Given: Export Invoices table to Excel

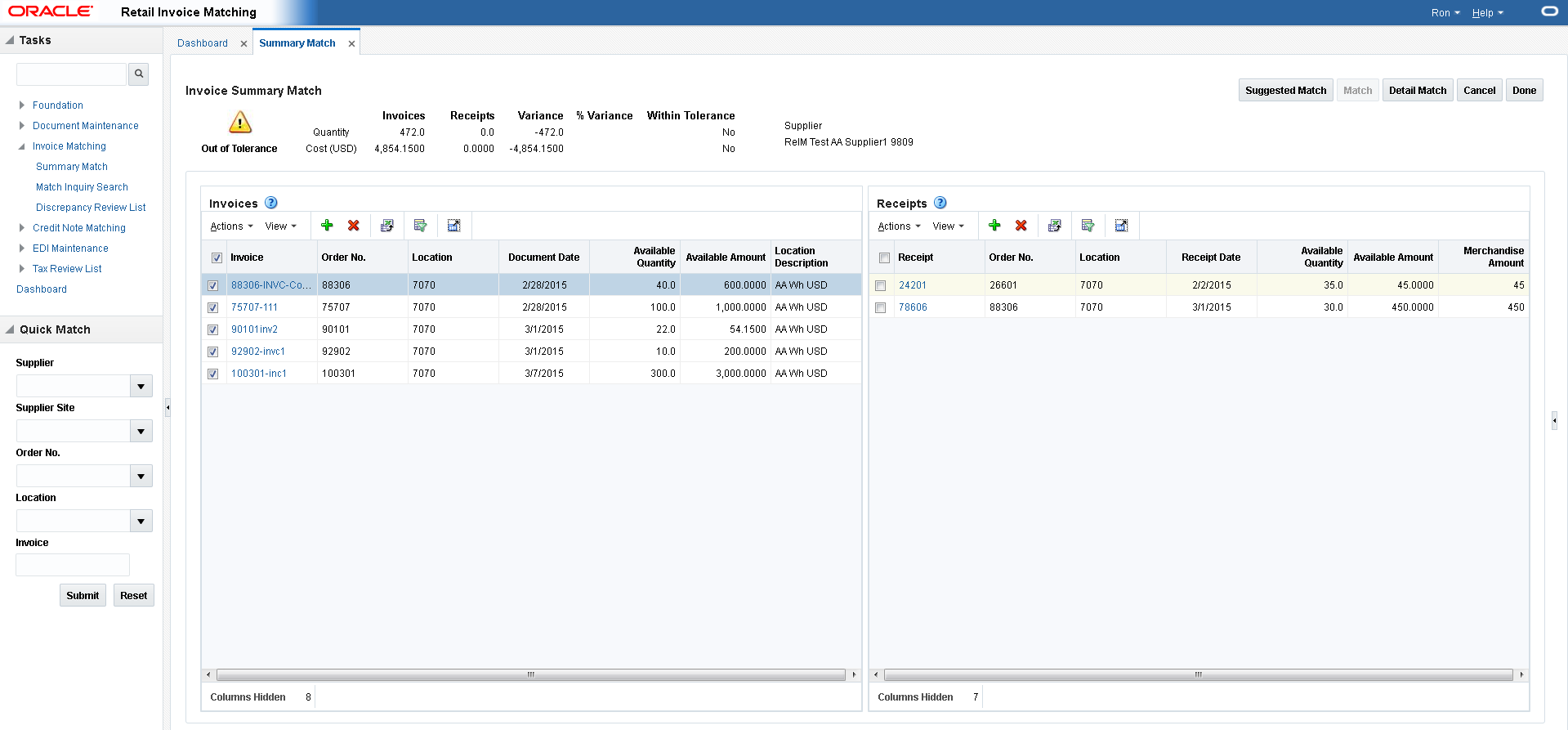Looking at the screenshot, I should coord(387,226).
